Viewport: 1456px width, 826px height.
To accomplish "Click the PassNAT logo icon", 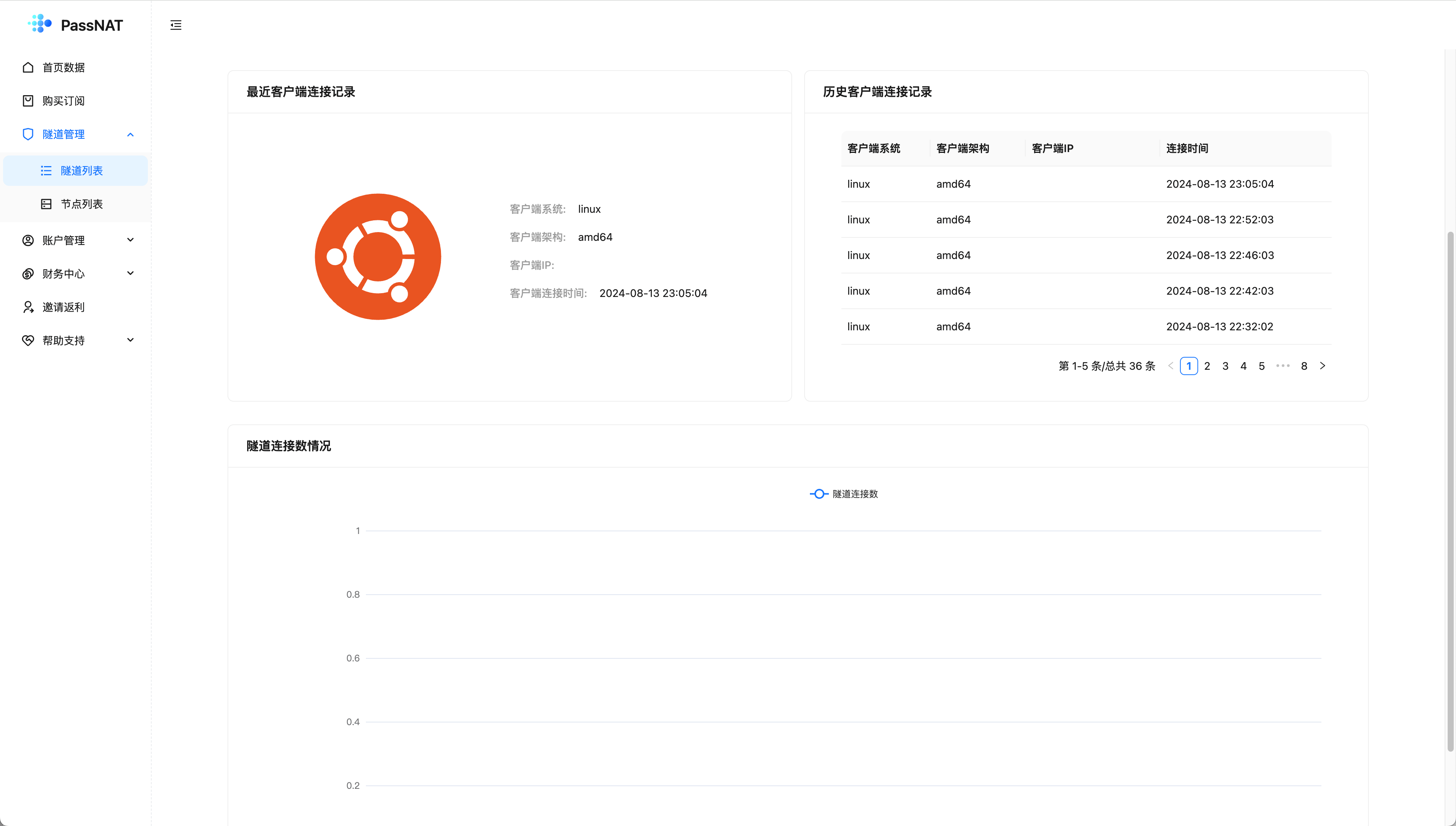I will click(x=40, y=24).
